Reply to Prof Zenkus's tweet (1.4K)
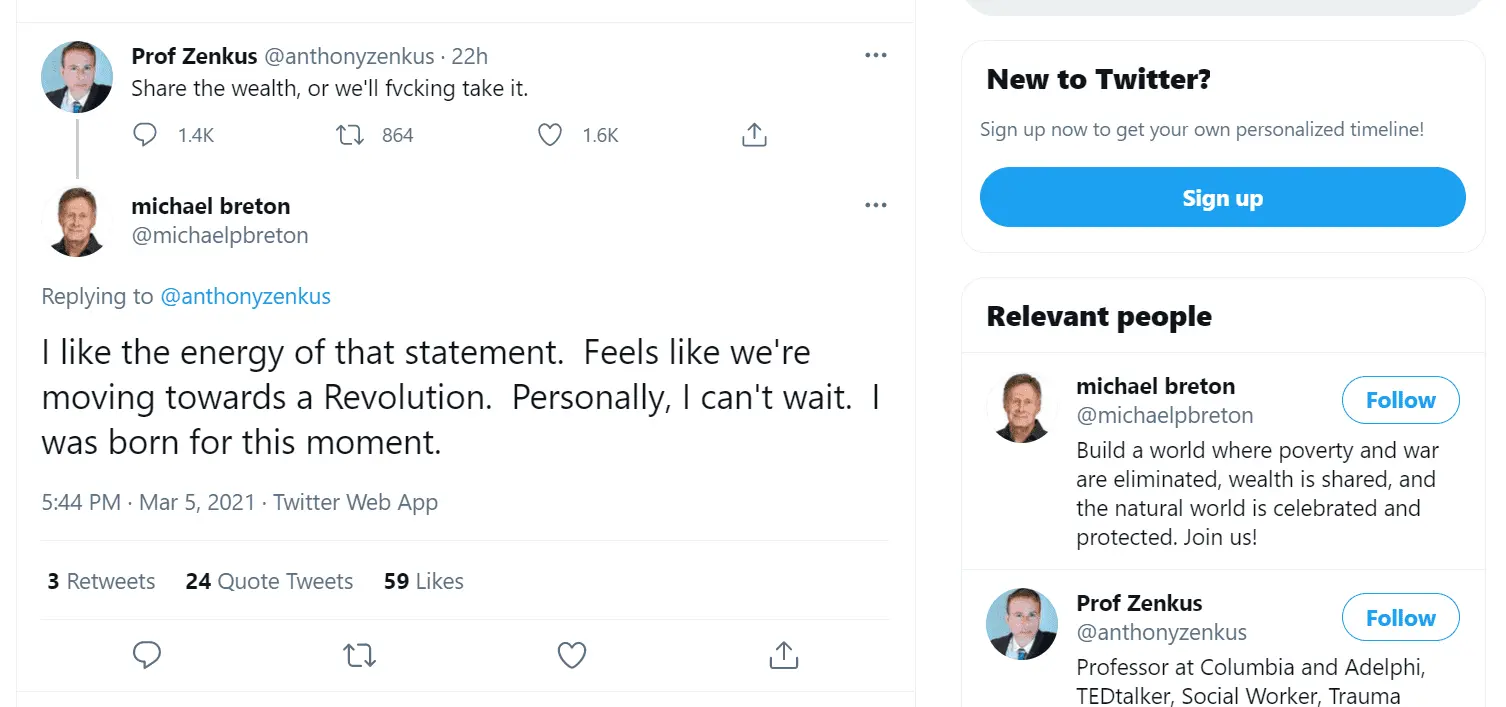1506x707 pixels. pos(146,135)
